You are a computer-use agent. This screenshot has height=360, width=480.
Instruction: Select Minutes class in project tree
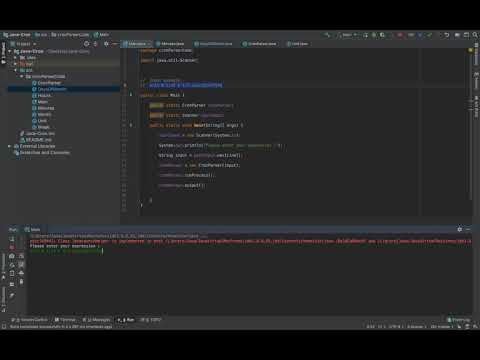43,108
